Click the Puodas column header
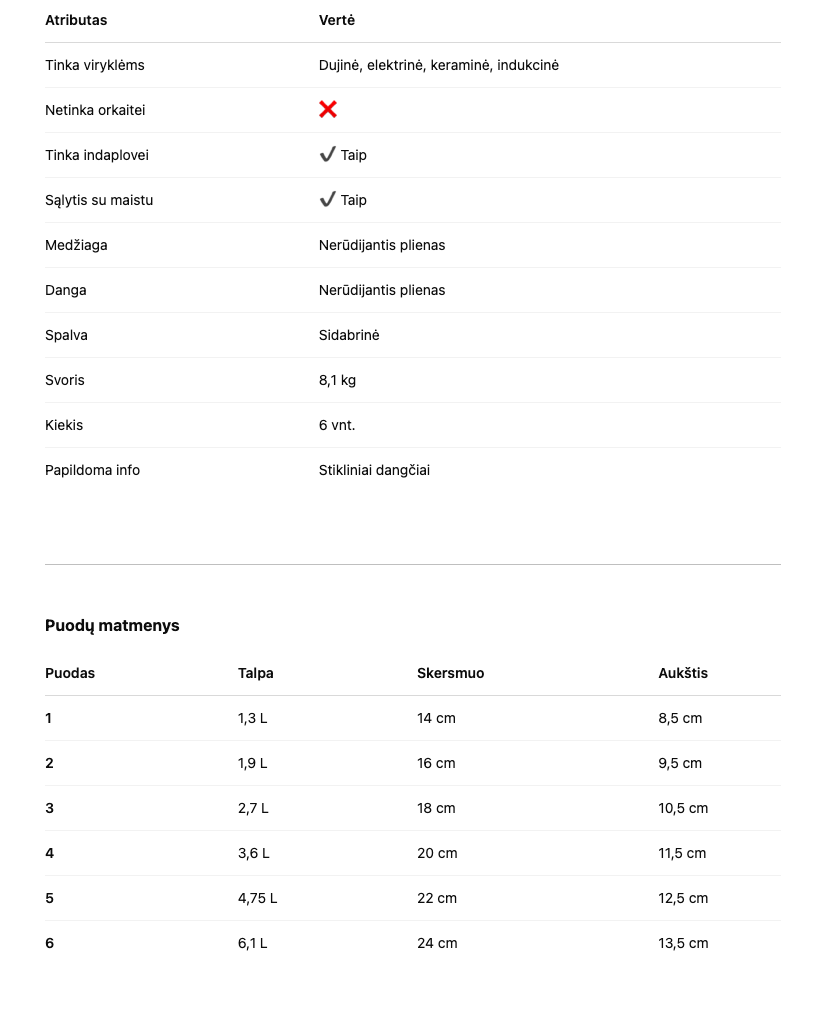The image size is (834, 1011). [70, 673]
